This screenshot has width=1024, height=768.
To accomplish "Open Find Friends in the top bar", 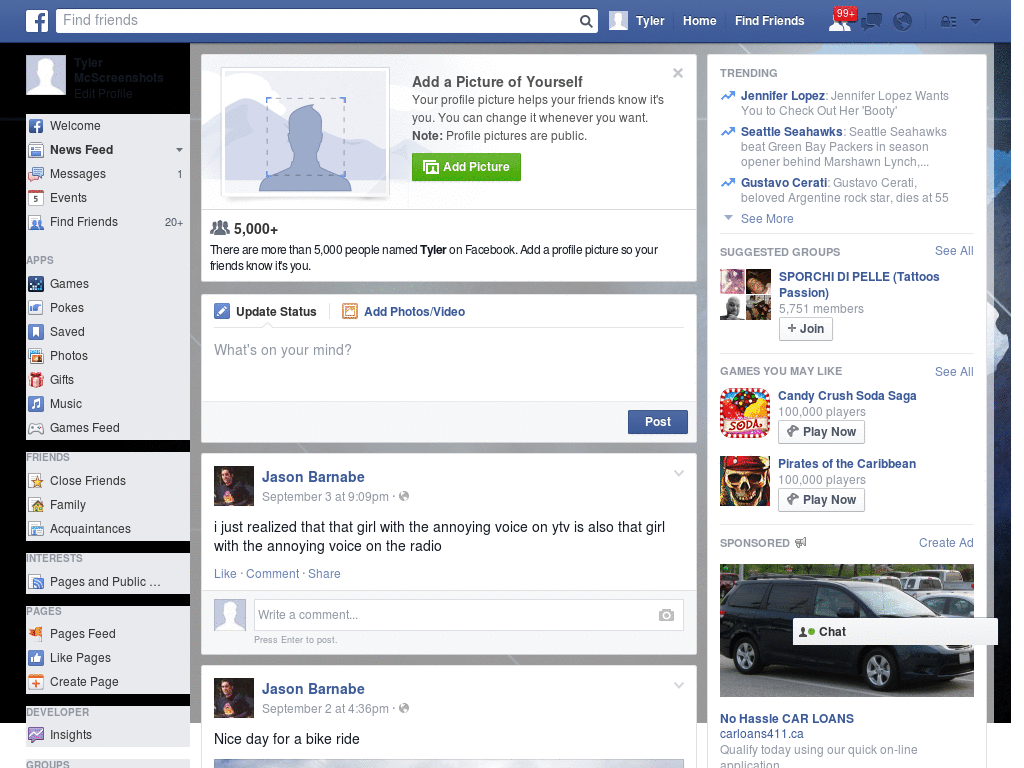I will click(x=769, y=21).
